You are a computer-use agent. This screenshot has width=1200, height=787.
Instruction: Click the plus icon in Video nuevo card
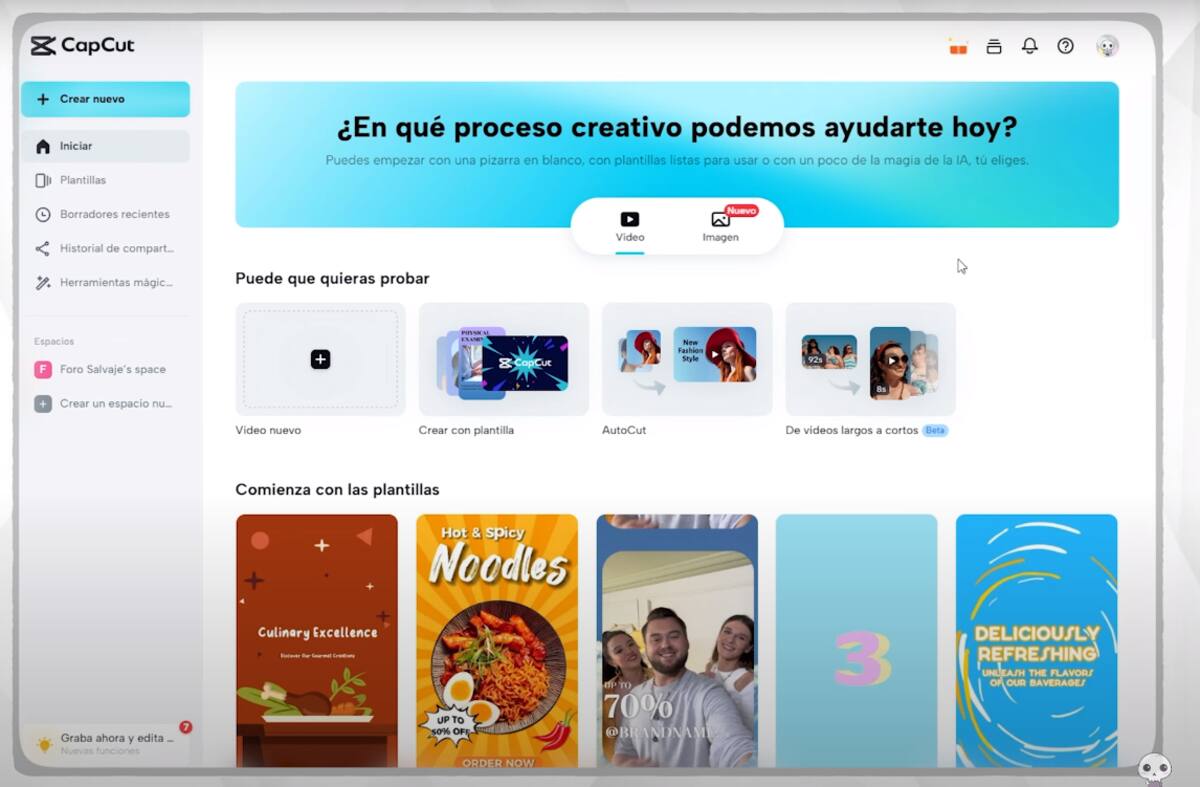tap(320, 359)
